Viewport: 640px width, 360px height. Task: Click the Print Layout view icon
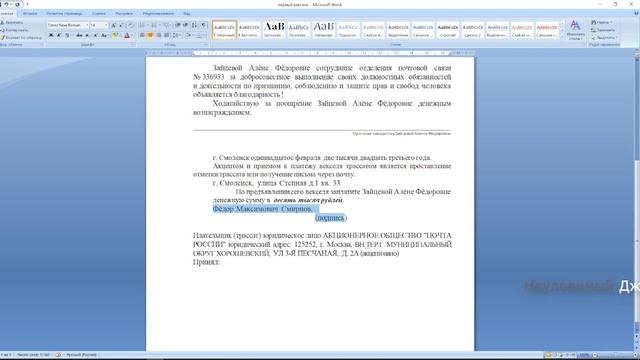[548, 355]
